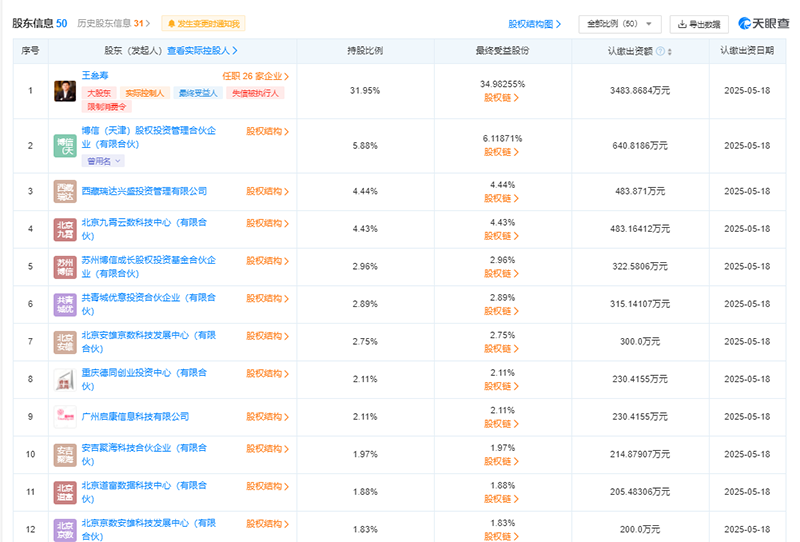The image size is (800, 542).
Task: Open 股权链 under 1.97% for 安吉聚海
Action: click(502, 462)
